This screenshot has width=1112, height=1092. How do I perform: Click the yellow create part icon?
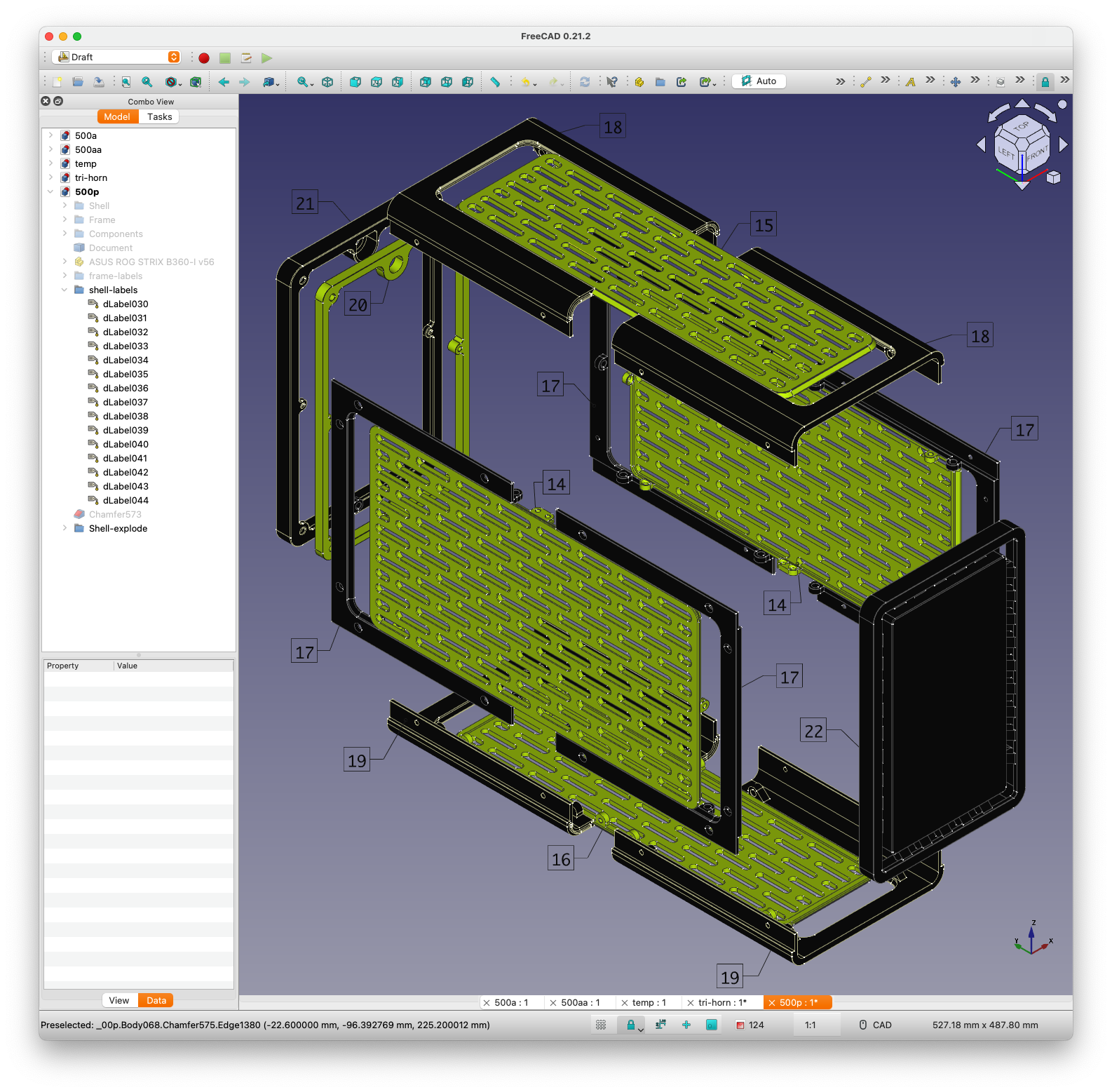tap(639, 82)
